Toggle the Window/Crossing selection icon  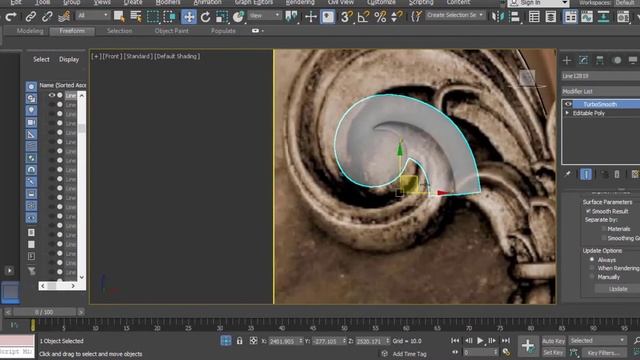click(169, 17)
